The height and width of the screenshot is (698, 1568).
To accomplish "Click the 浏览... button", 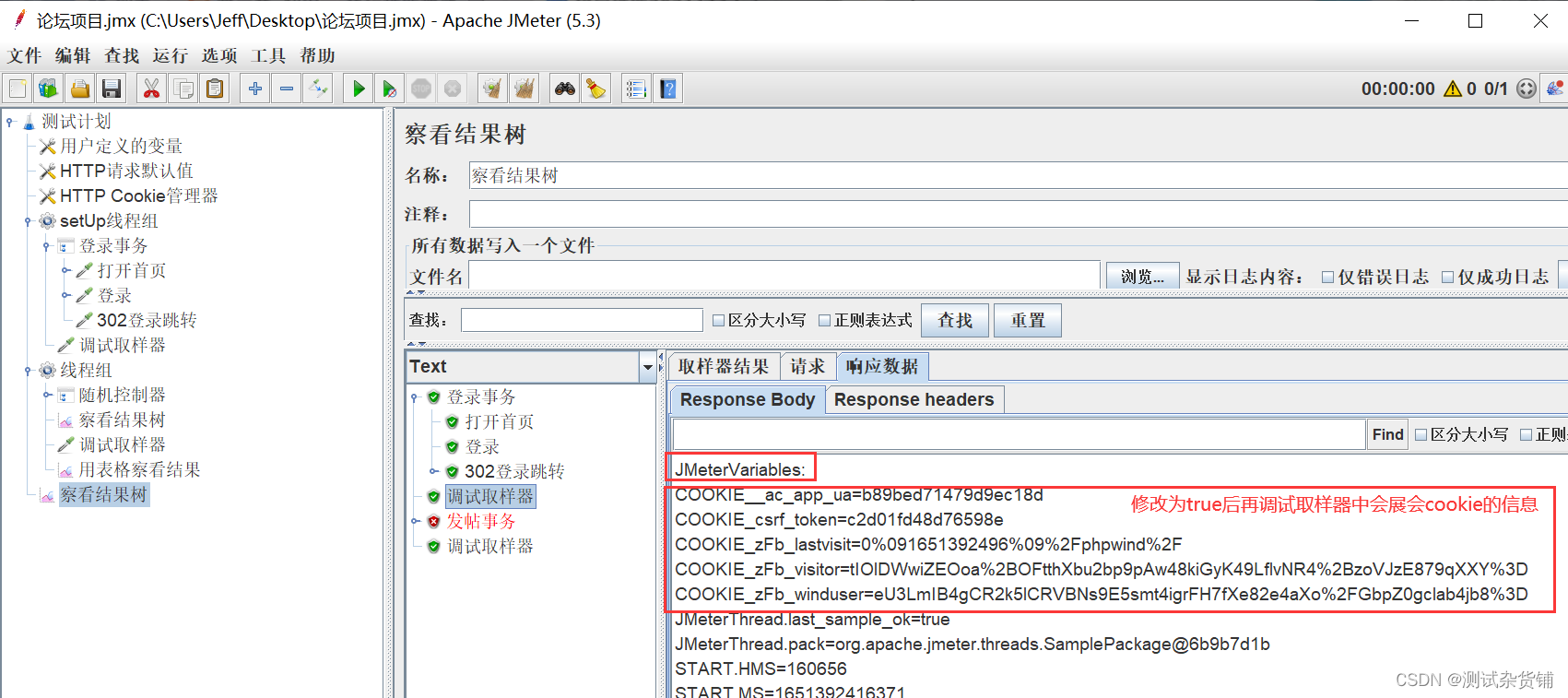I will coord(1142,277).
